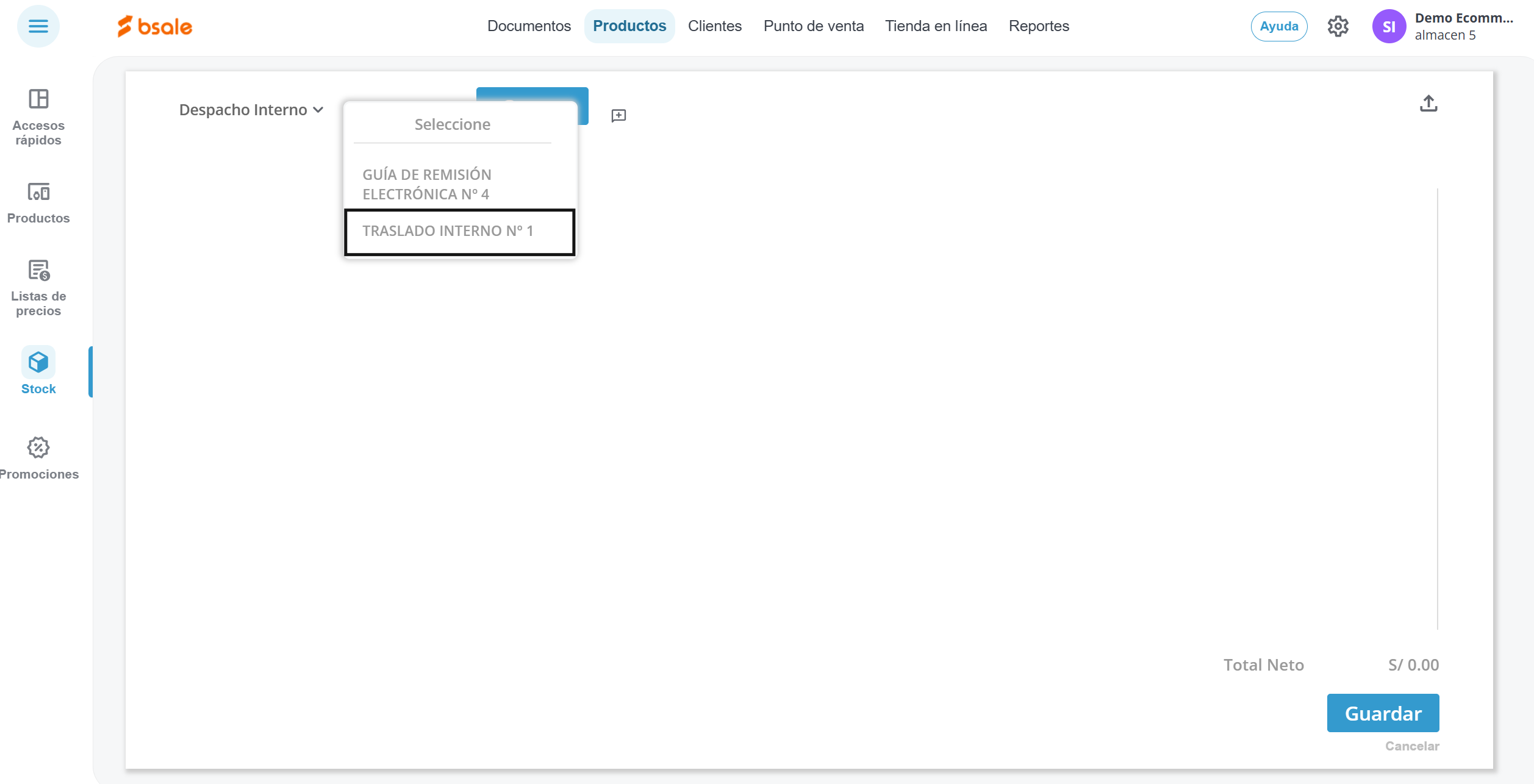Open the Punto de venta menu

[x=813, y=26]
